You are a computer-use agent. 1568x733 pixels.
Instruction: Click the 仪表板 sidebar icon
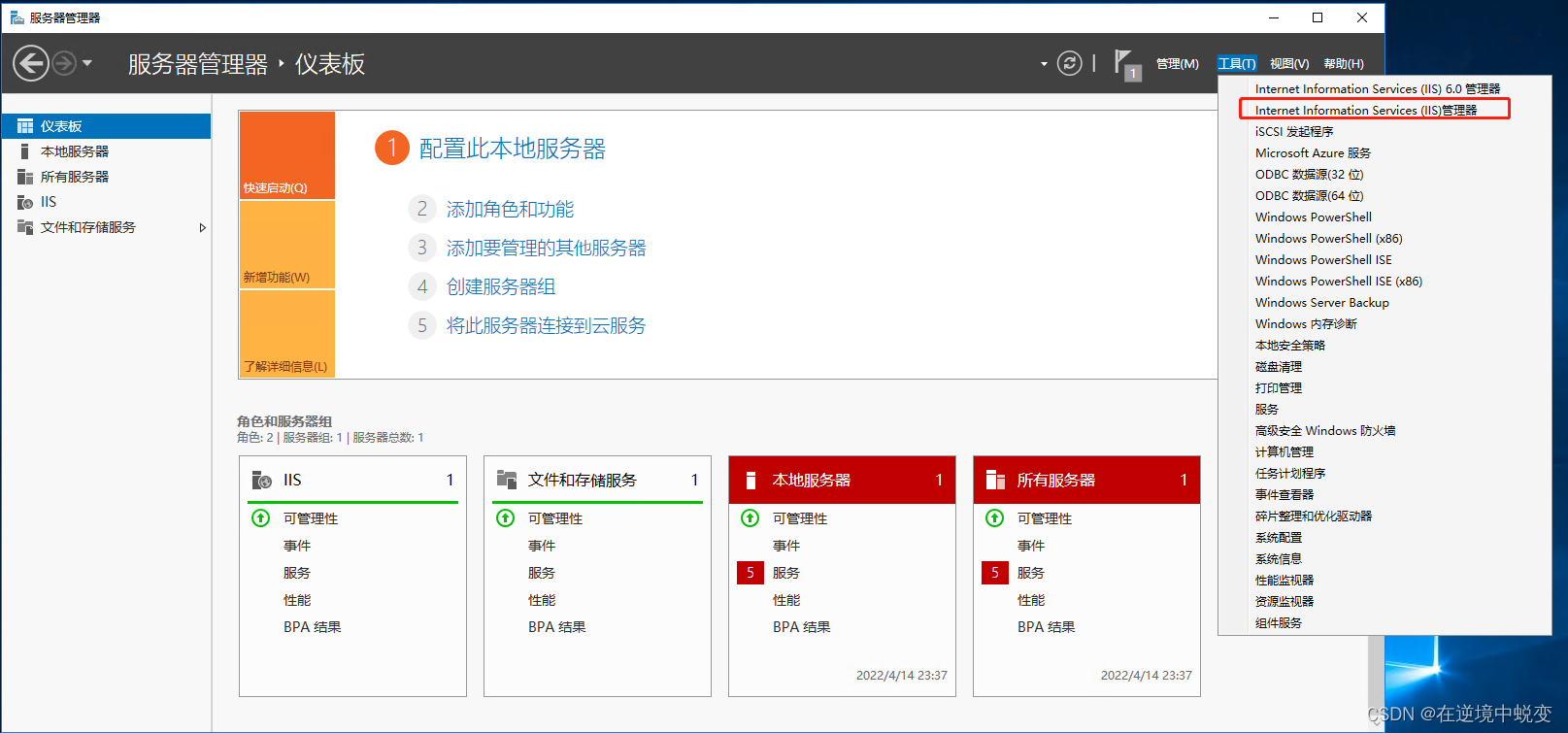click(25, 126)
